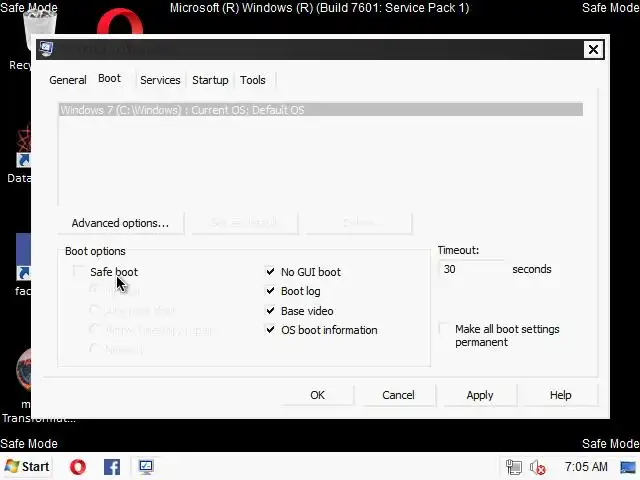Apply the boot settings
This screenshot has width=640, height=480.
(x=480, y=395)
